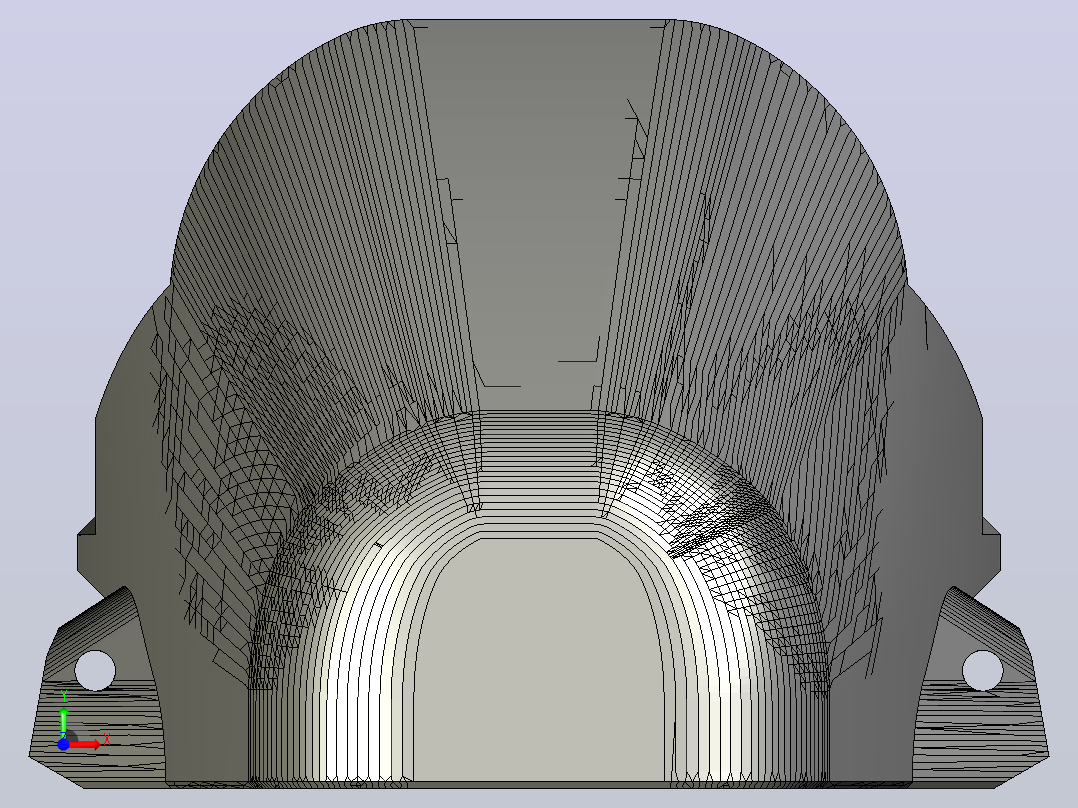Screen dimensions: 1078x808
Task: Click the red X axis arrow of the triad
Action: pyautogui.click(x=85, y=745)
